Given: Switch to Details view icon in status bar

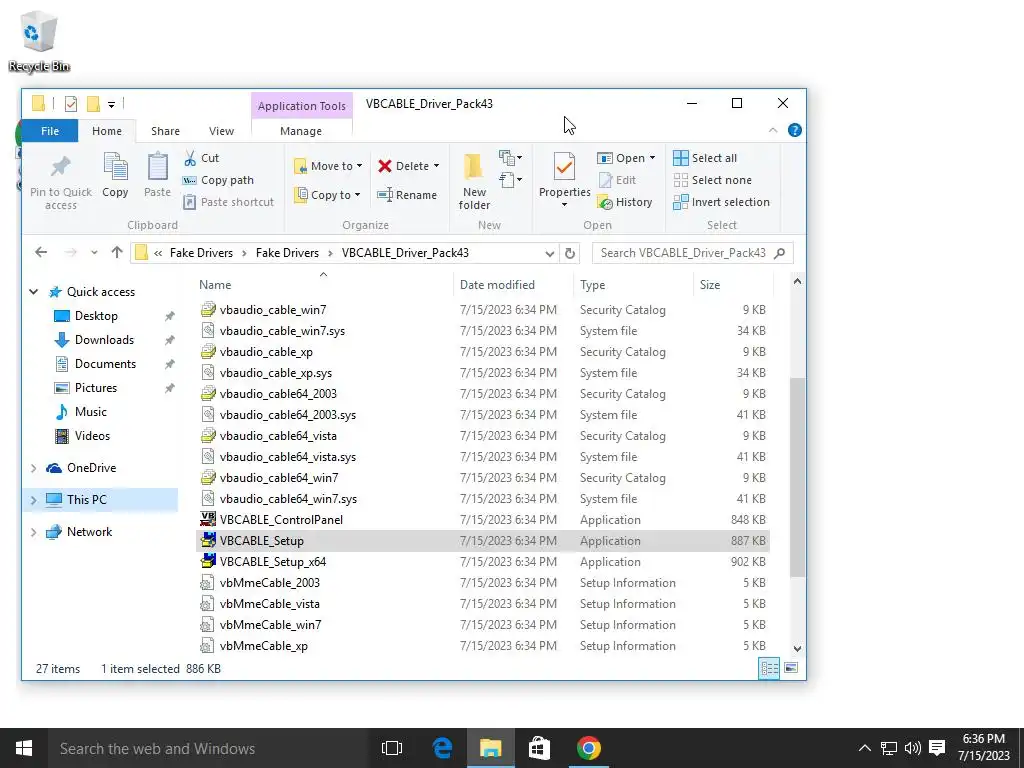Looking at the screenshot, I should (769, 668).
